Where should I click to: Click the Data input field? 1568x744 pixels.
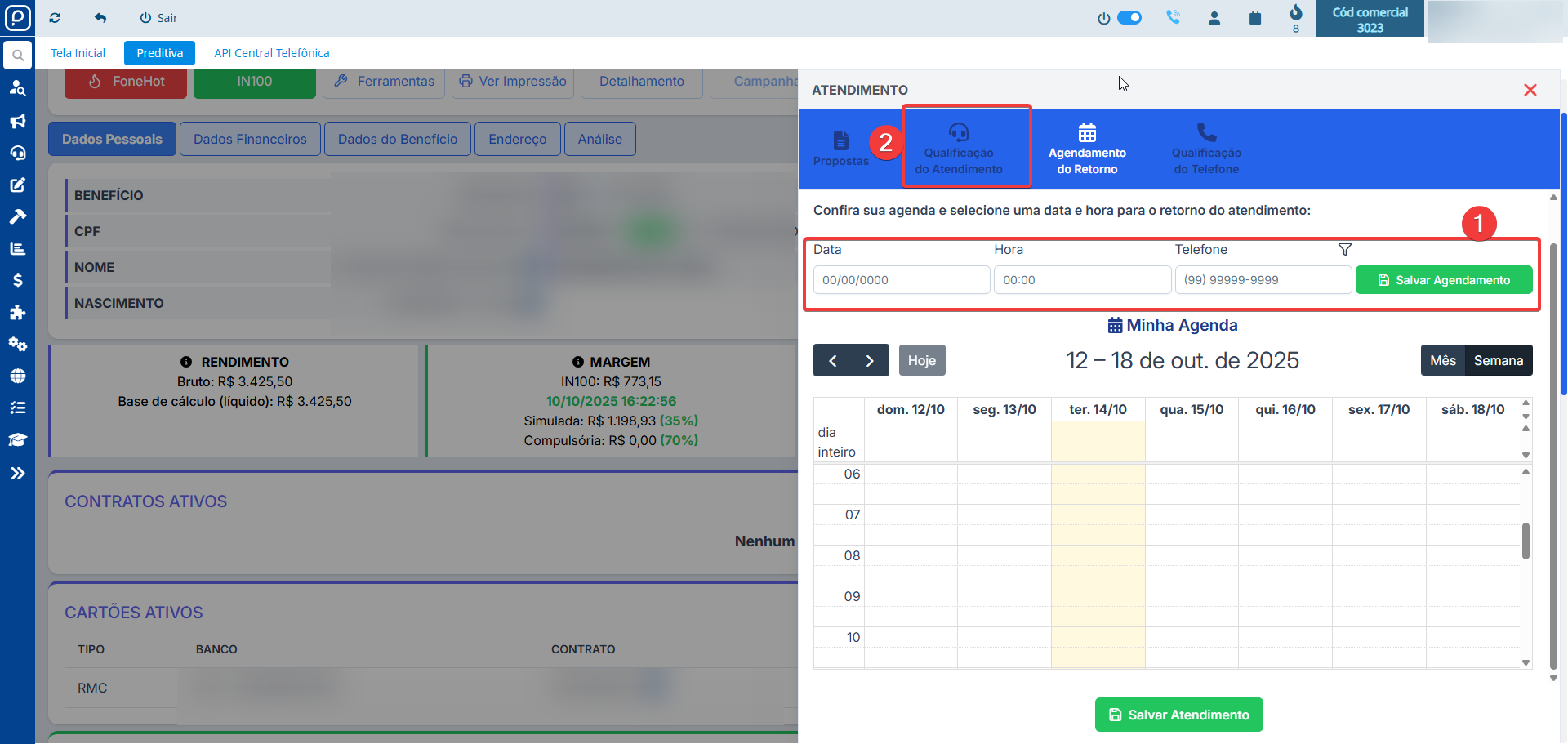[x=901, y=280]
